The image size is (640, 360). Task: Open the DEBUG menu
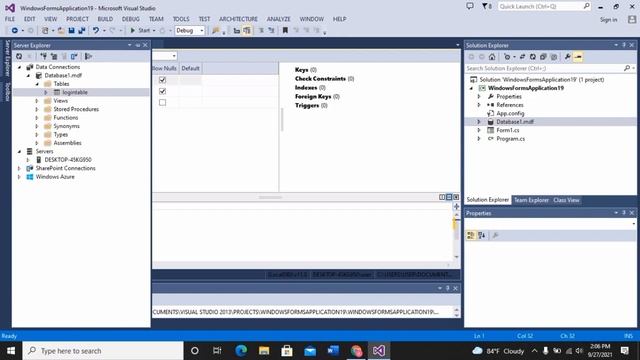click(131, 19)
